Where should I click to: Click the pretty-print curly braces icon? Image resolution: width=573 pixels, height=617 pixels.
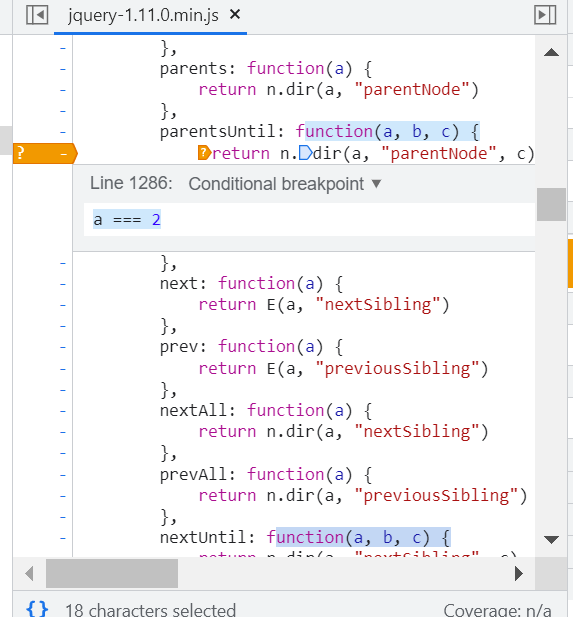[x=37, y=609]
